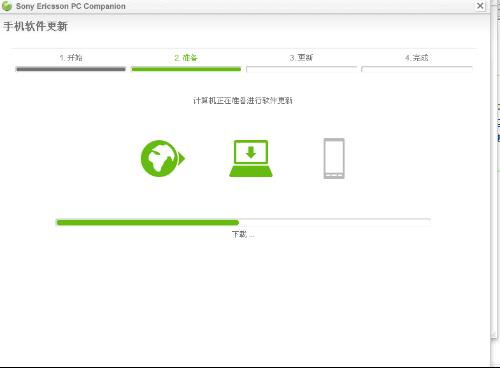
Task: Click the empty step 4 progress bar
Action: click(417, 69)
